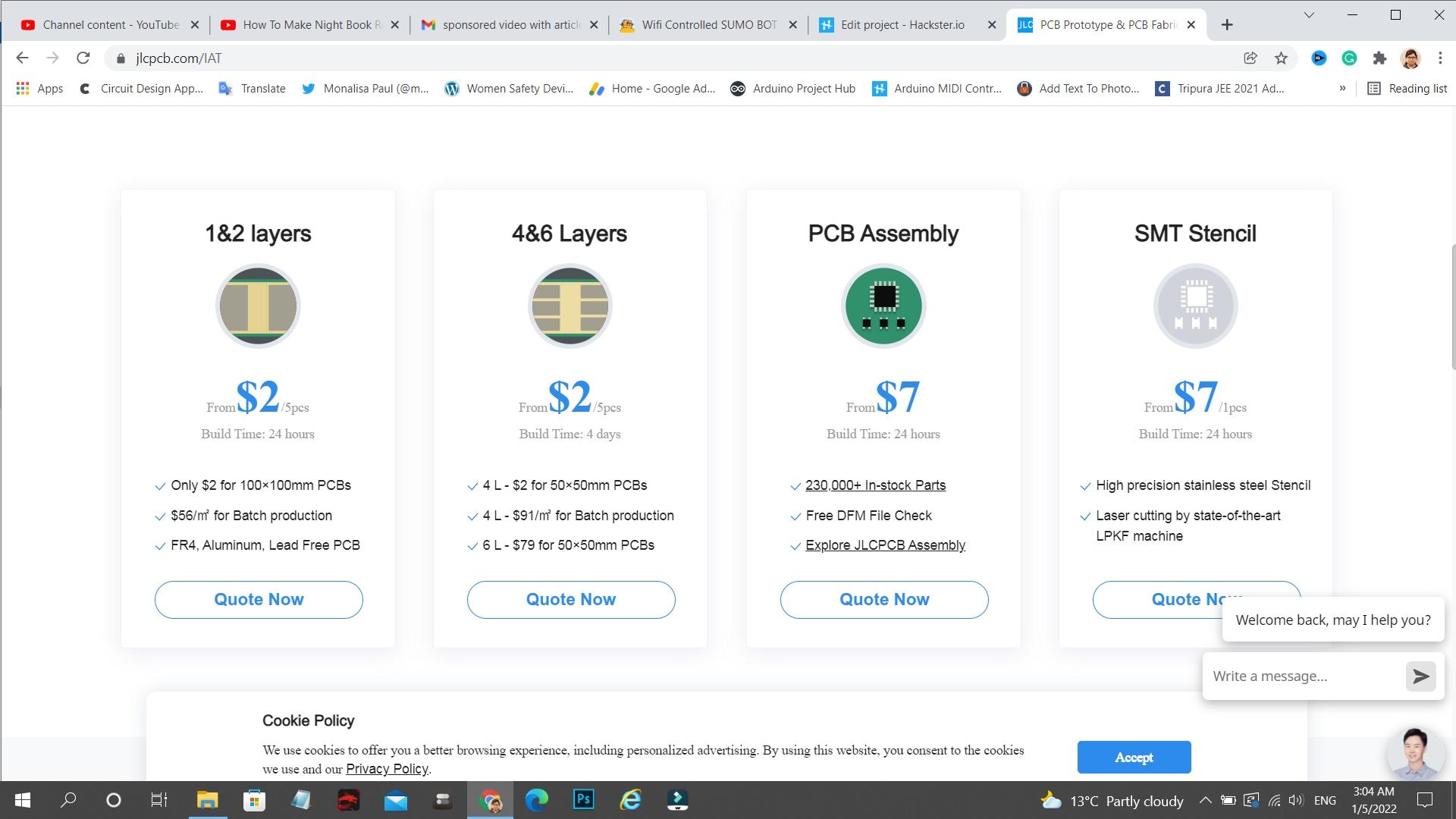1456x819 pixels.
Task: Switch to the Edit project Hackster.io tab
Action: click(x=902, y=25)
